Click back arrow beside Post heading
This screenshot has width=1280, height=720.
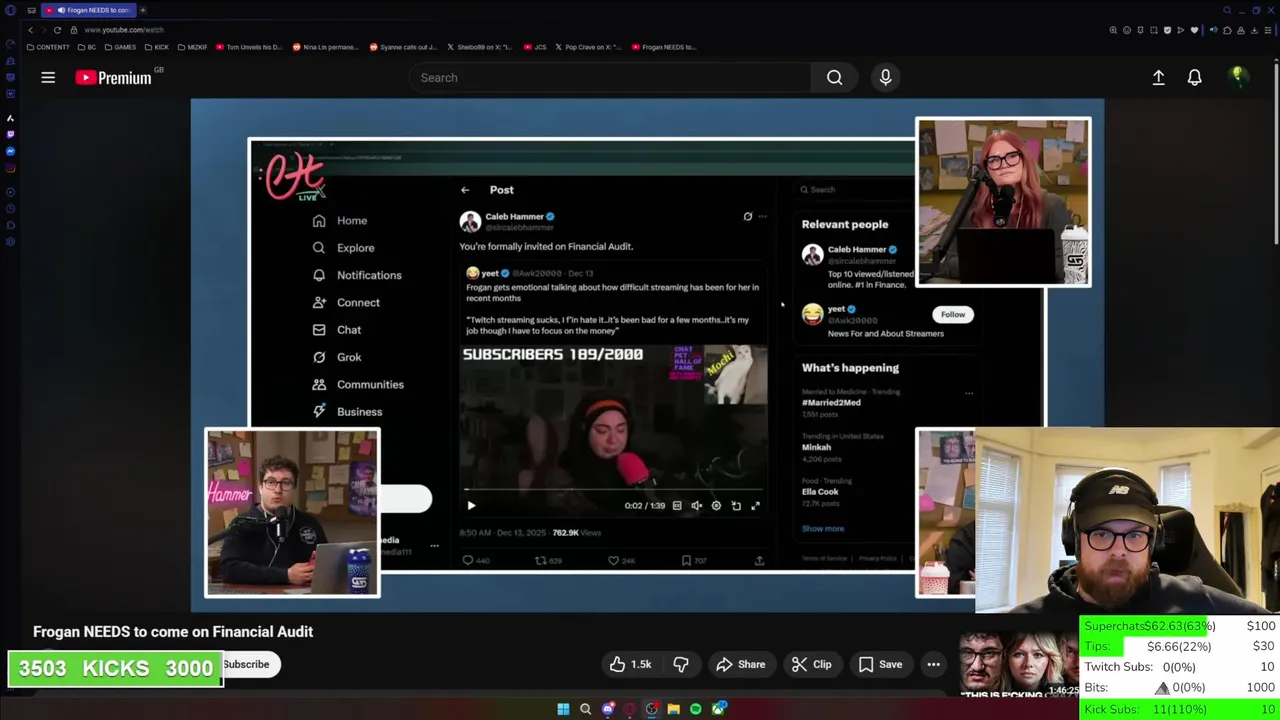(x=465, y=190)
